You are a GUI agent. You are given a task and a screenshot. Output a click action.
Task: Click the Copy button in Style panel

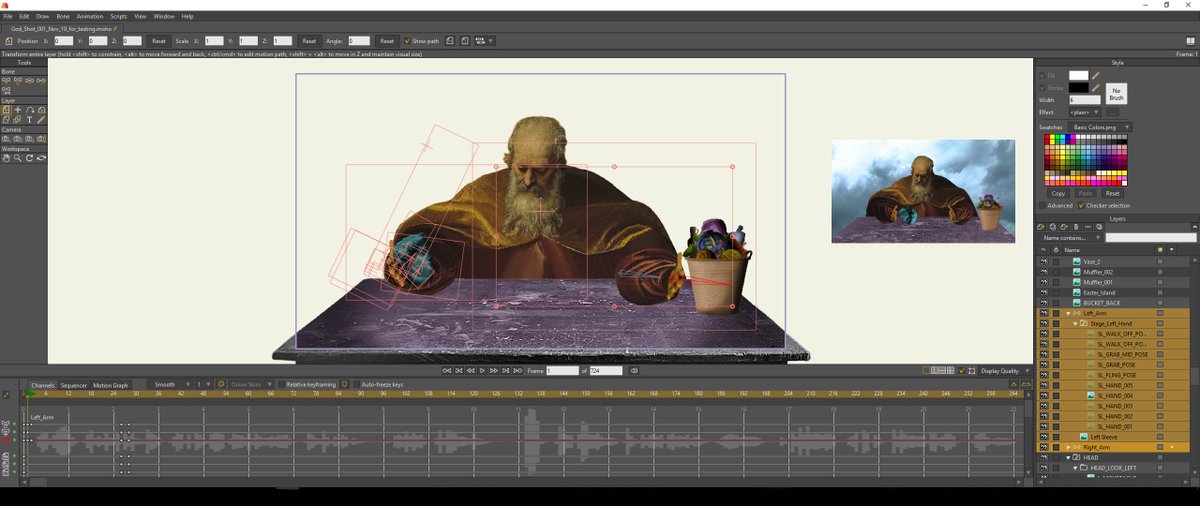(1058, 193)
